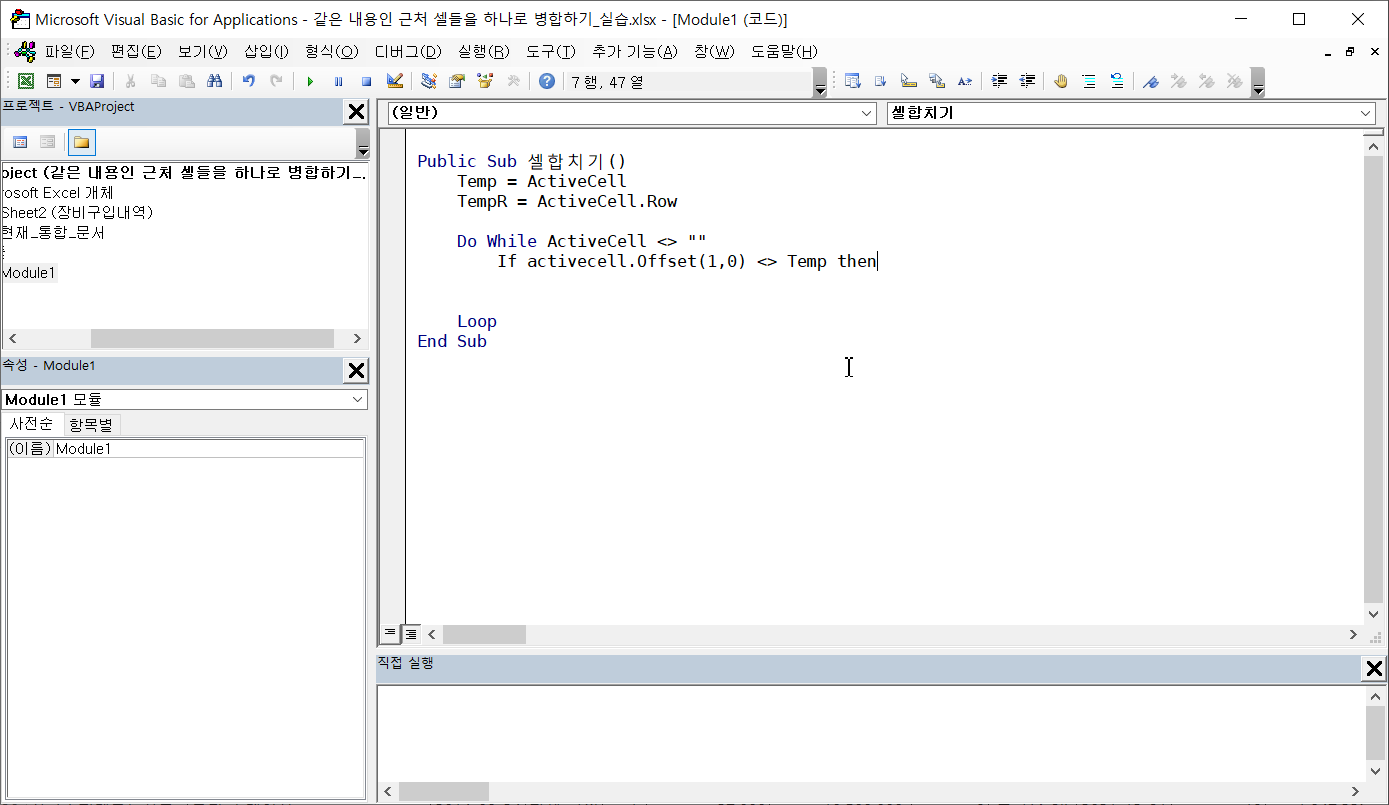The width and height of the screenshot is (1389, 805).
Task: Click List Properties/Methods icon
Action: (x=853, y=81)
